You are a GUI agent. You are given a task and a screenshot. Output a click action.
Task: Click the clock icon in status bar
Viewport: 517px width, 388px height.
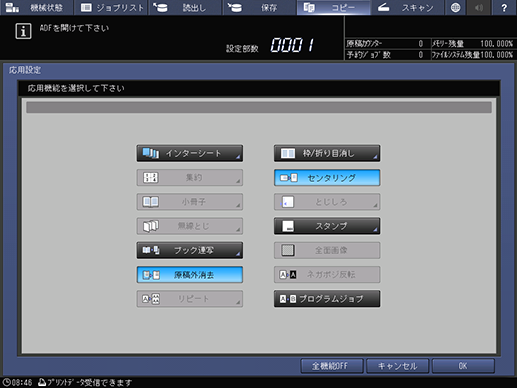point(6,382)
